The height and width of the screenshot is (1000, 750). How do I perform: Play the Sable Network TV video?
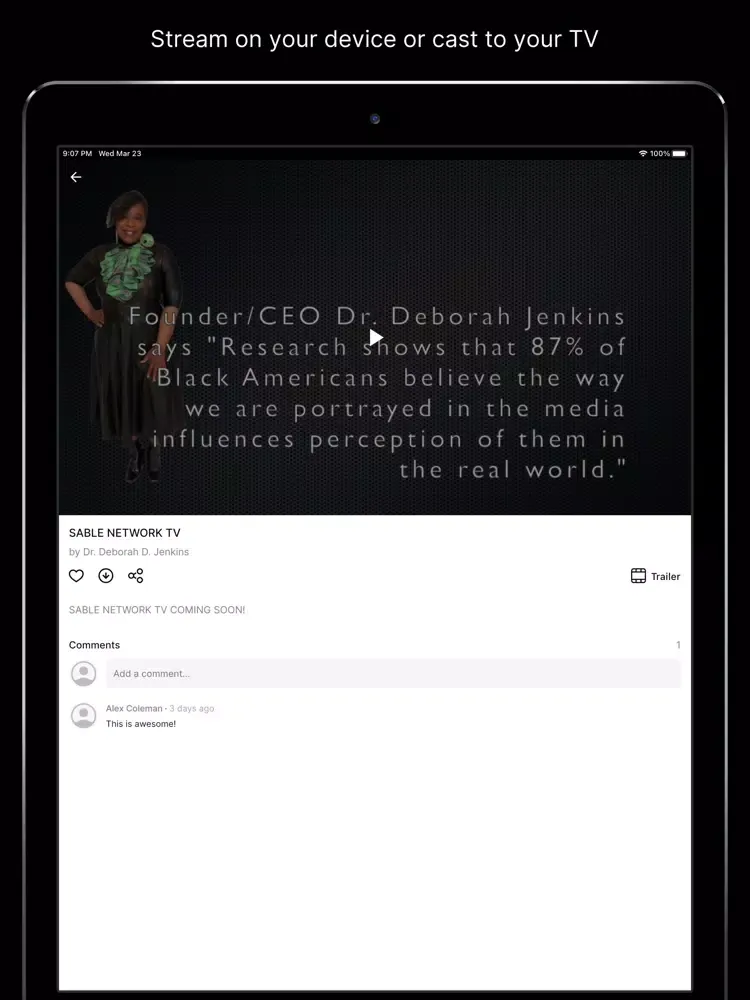coord(376,337)
